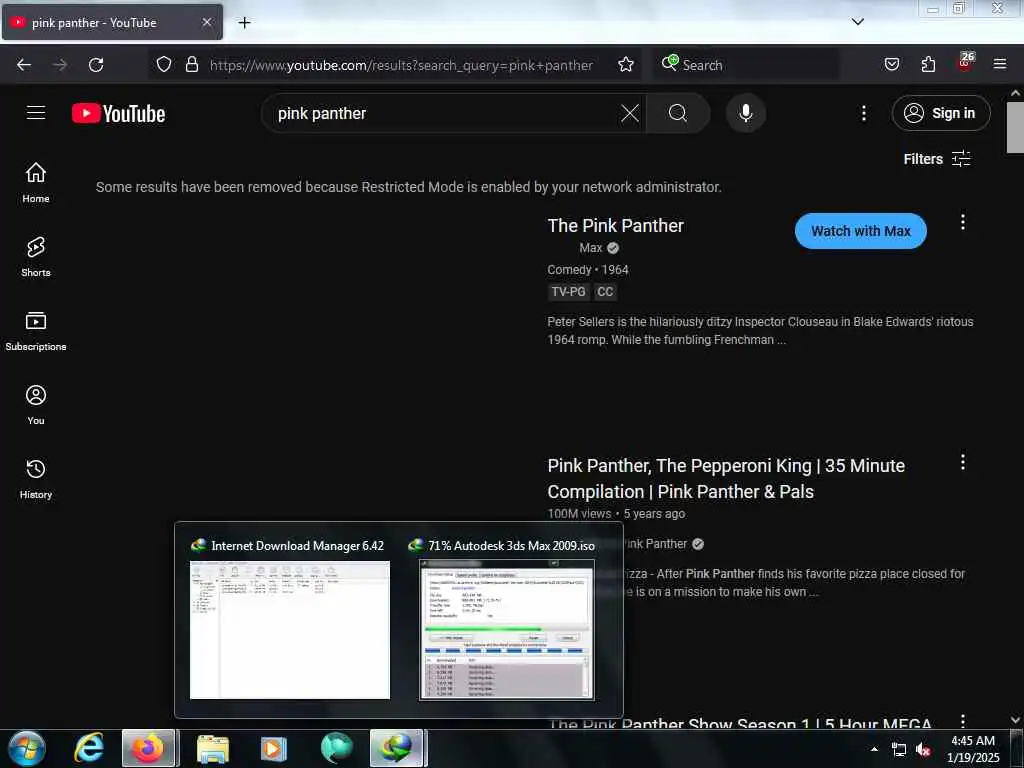Open a new browser tab
The image size is (1024, 768).
244,23
